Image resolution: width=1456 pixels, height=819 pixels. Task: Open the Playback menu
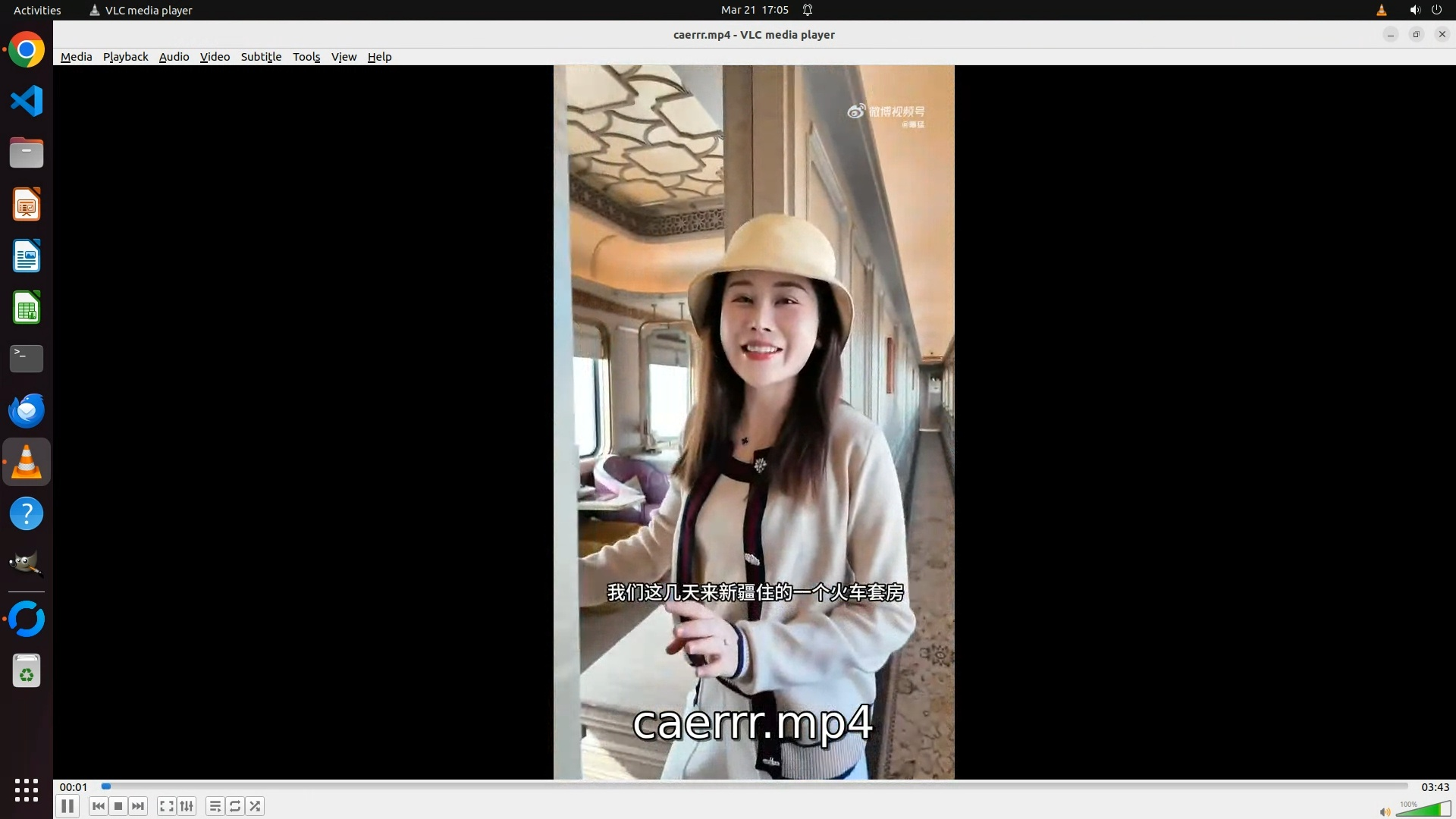coord(125,57)
